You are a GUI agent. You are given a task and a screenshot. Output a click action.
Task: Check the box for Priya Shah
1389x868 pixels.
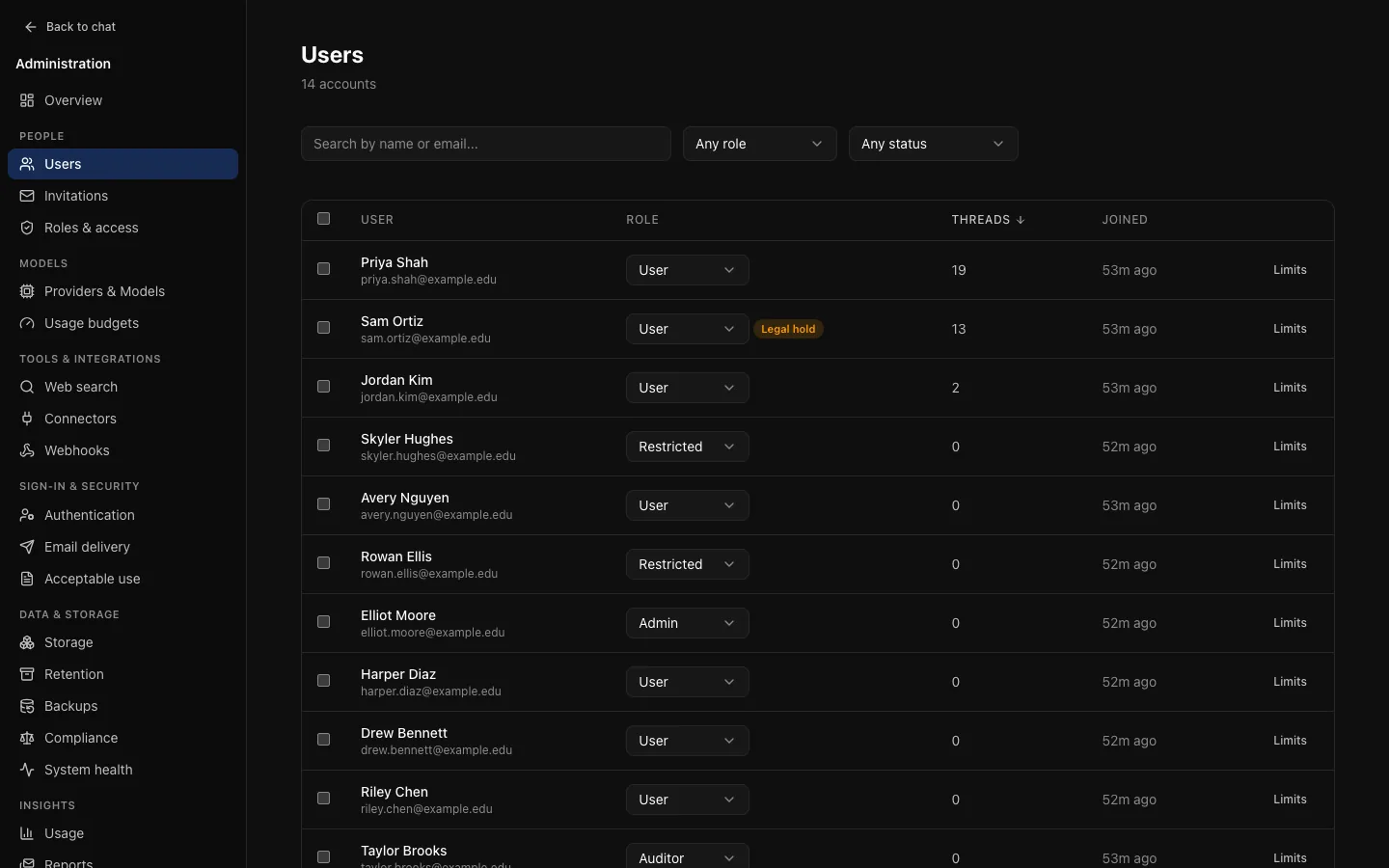coord(324,269)
